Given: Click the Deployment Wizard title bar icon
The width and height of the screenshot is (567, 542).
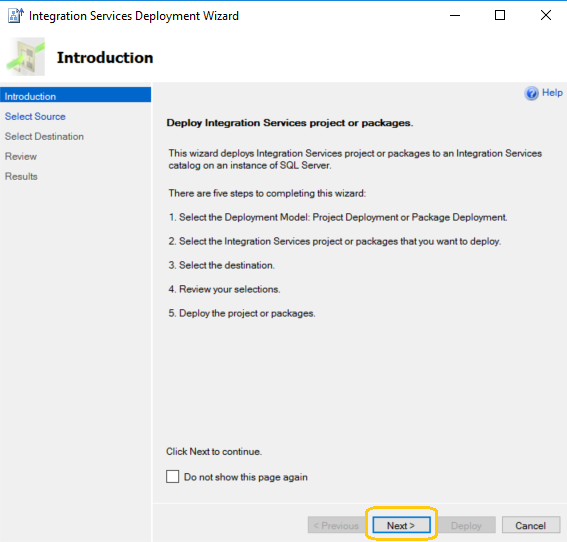Looking at the screenshot, I should click(16, 16).
